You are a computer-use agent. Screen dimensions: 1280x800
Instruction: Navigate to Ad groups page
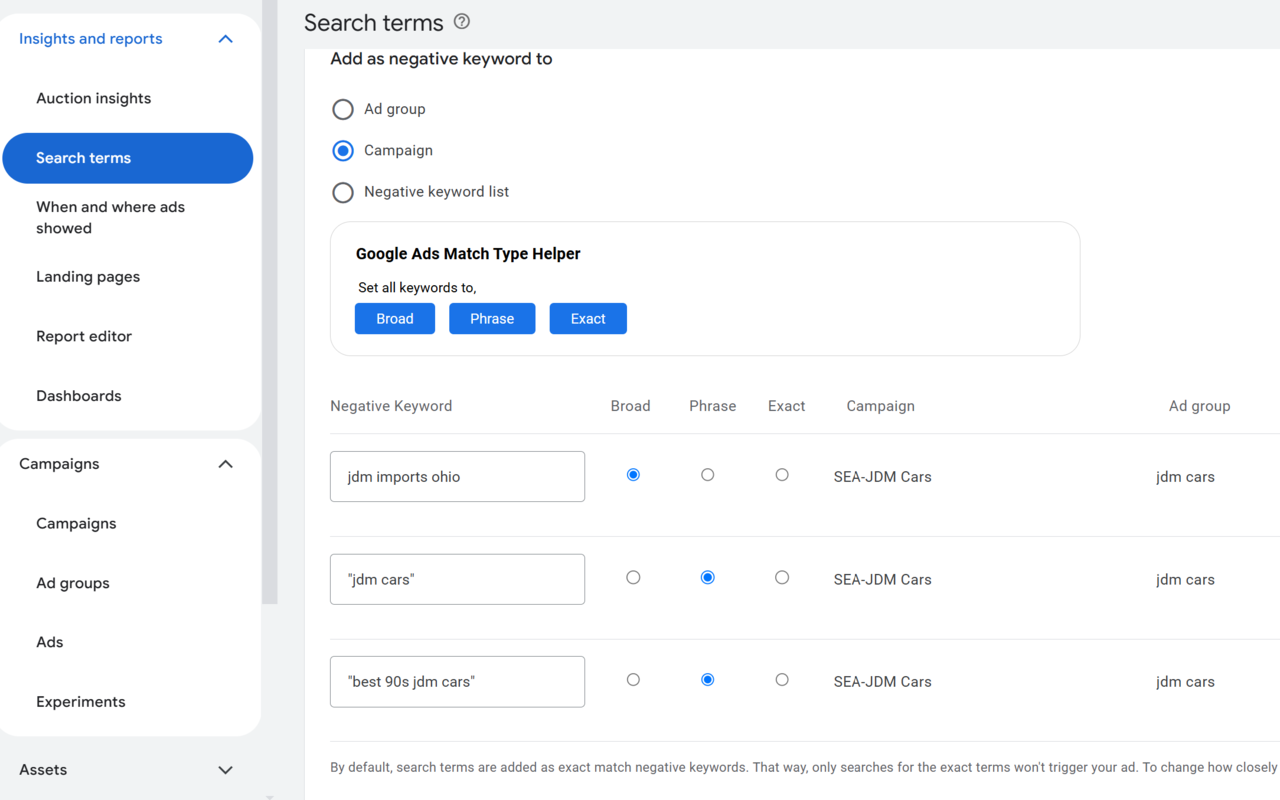(72, 583)
